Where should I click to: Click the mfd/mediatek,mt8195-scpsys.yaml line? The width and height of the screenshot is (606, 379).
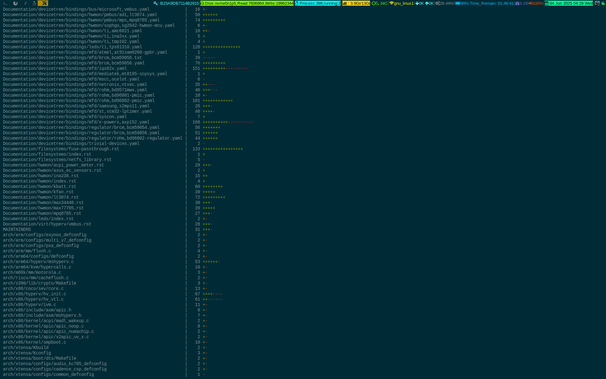pyautogui.click(x=85, y=74)
